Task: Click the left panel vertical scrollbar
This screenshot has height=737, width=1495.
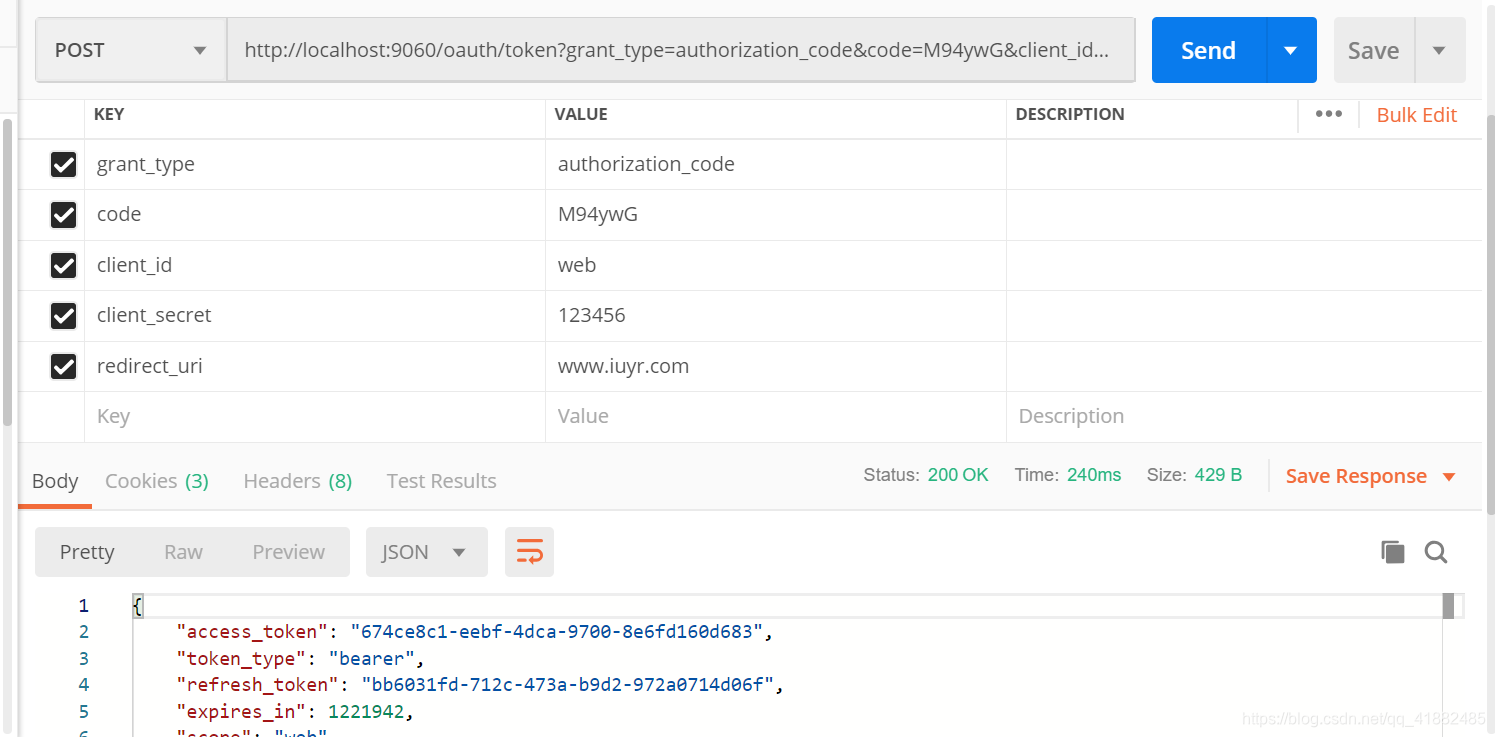Action: (7, 270)
